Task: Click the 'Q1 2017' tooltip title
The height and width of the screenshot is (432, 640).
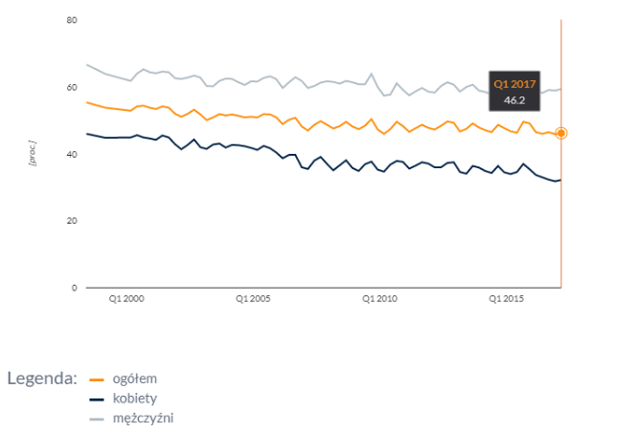Action: 514,84
